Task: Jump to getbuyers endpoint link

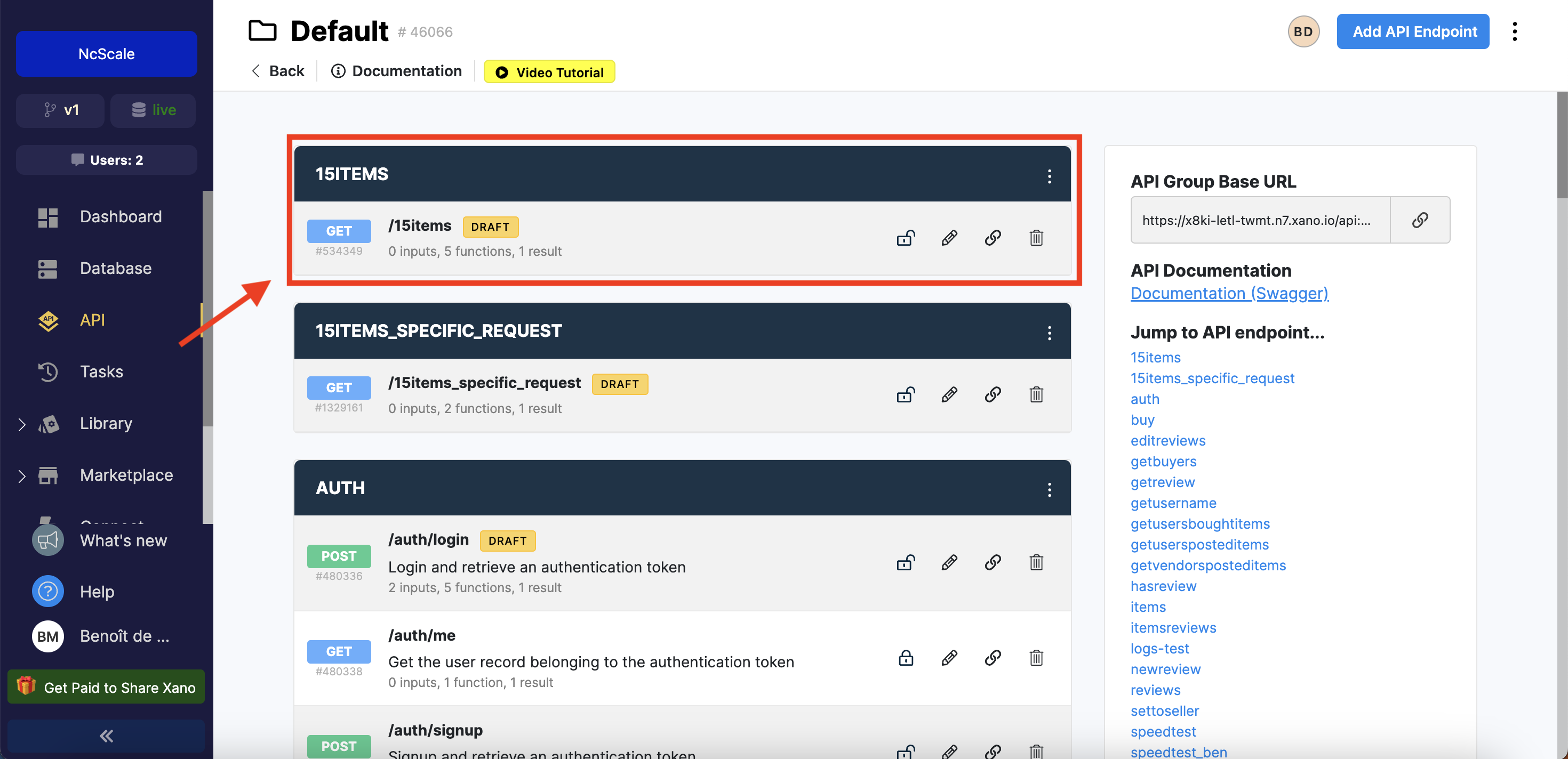Action: 1163,462
